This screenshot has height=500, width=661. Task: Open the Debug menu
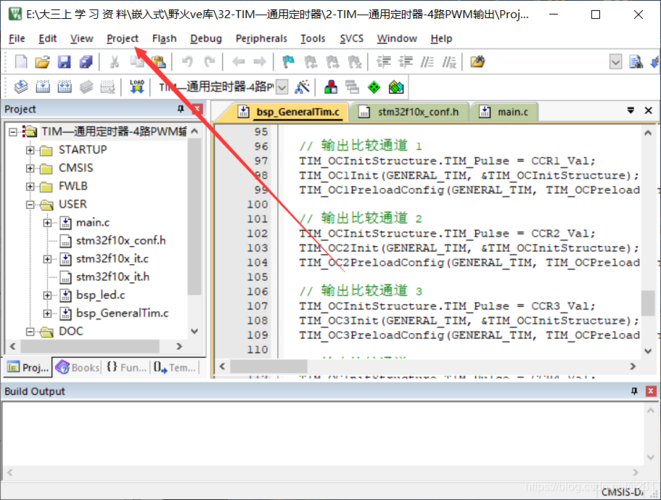pos(206,39)
